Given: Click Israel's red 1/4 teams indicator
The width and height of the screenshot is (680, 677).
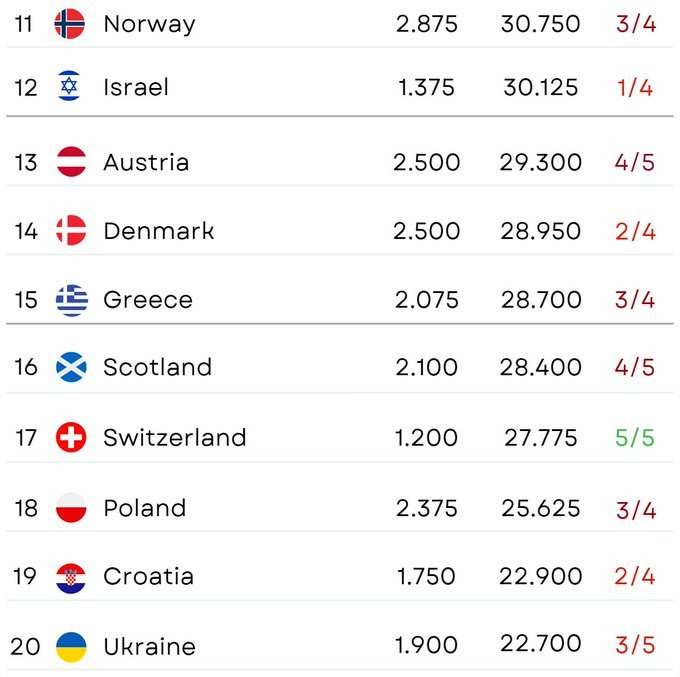Looking at the screenshot, I should point(634,87).
